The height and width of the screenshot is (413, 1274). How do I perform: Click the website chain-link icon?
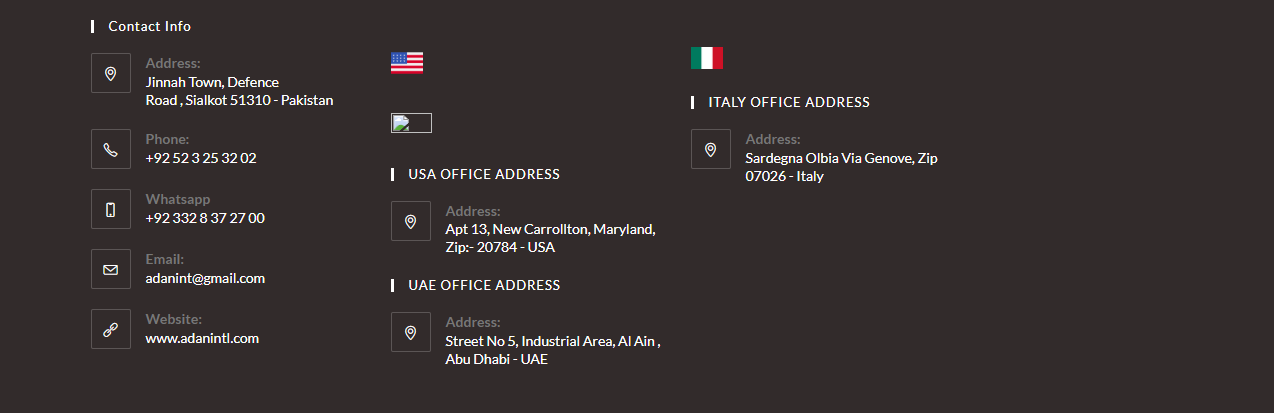[x=111, y=329]
